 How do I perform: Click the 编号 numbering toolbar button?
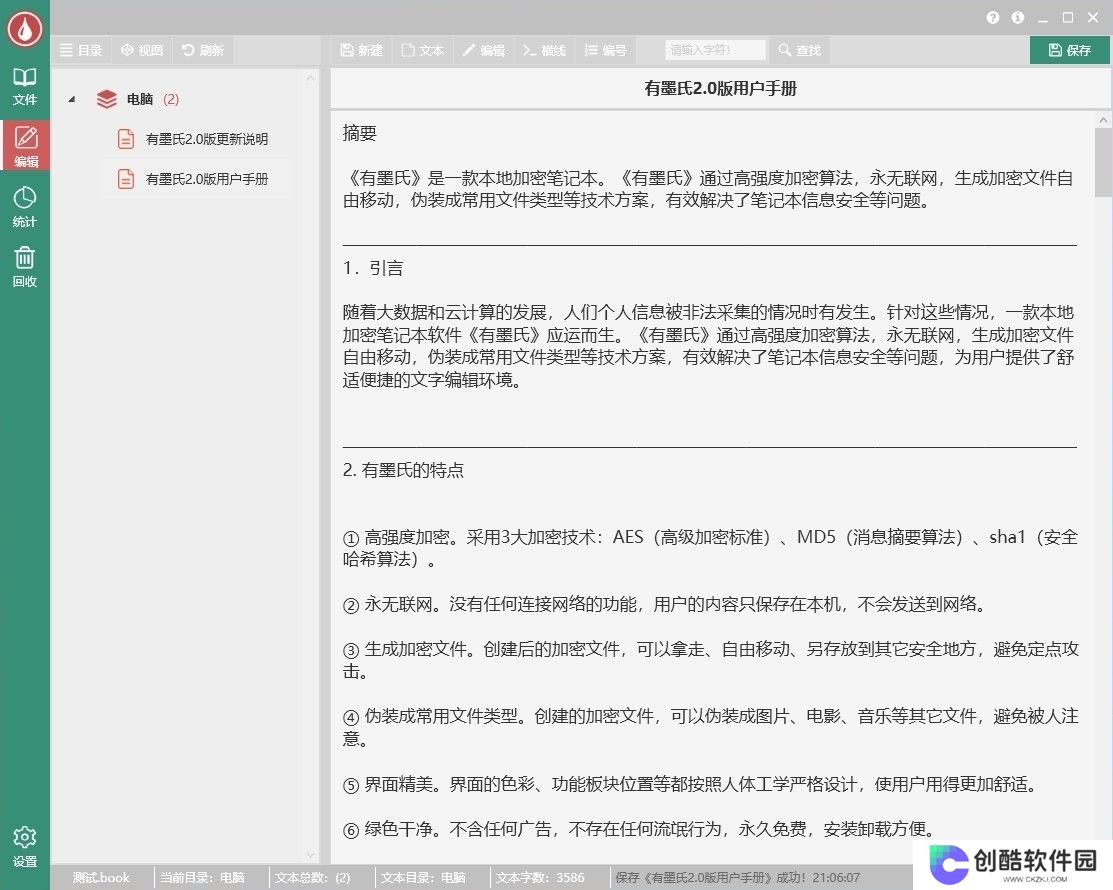[x=605, y=50]
